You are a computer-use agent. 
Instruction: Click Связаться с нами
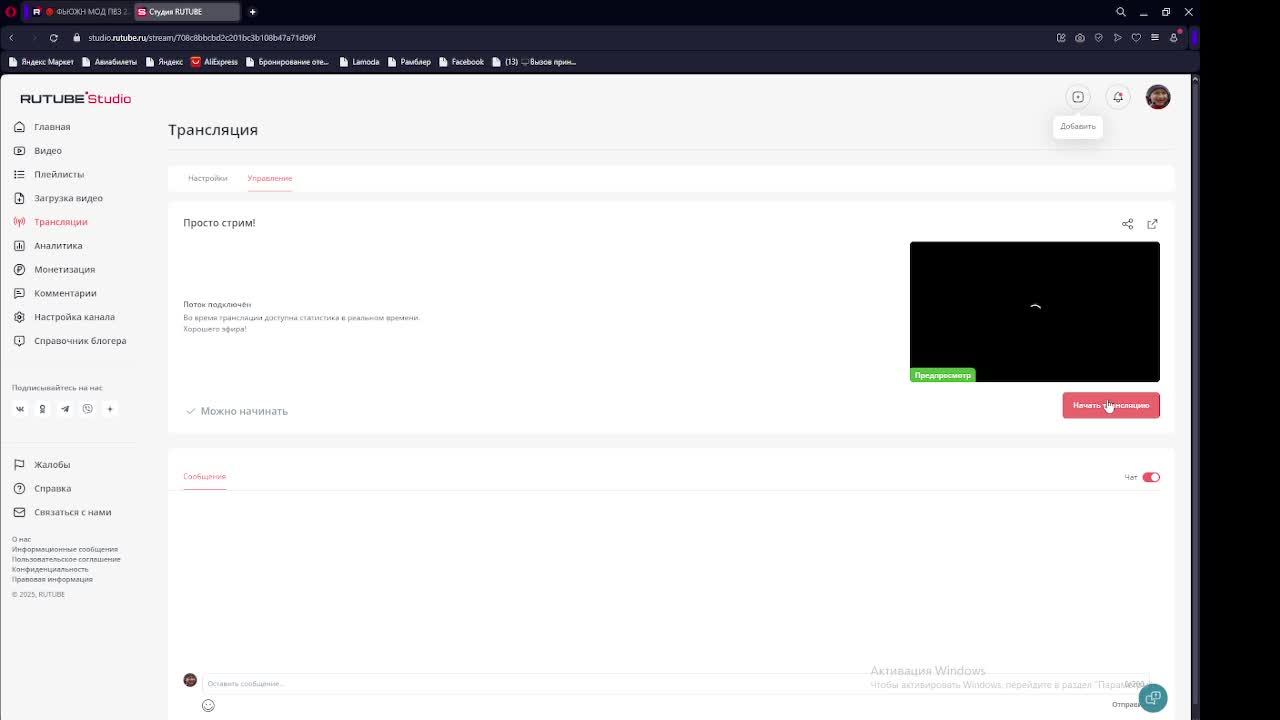pyautogui.click(x=62, y=512)
